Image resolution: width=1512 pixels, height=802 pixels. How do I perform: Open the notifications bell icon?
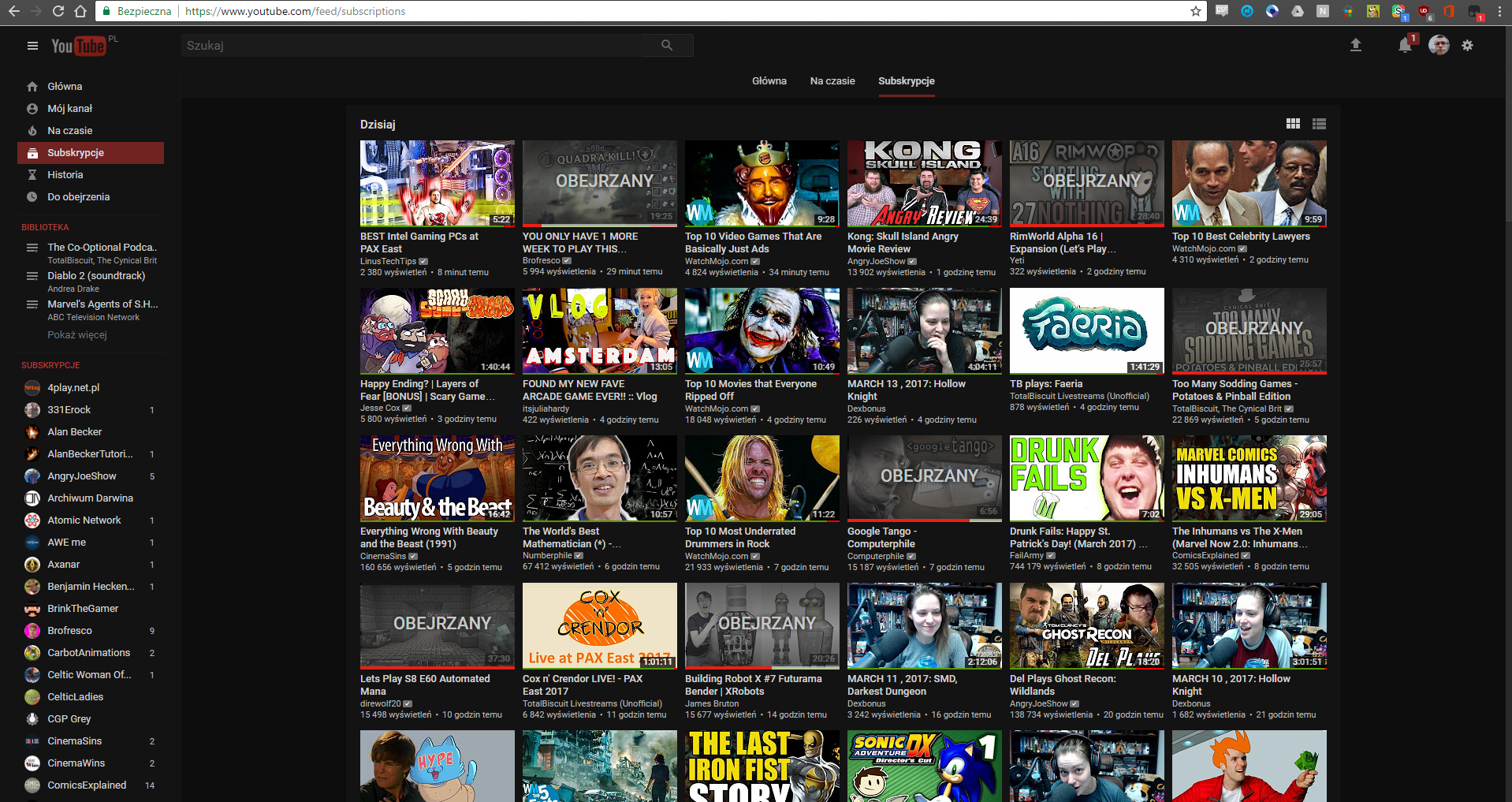tap(1405, 46)
